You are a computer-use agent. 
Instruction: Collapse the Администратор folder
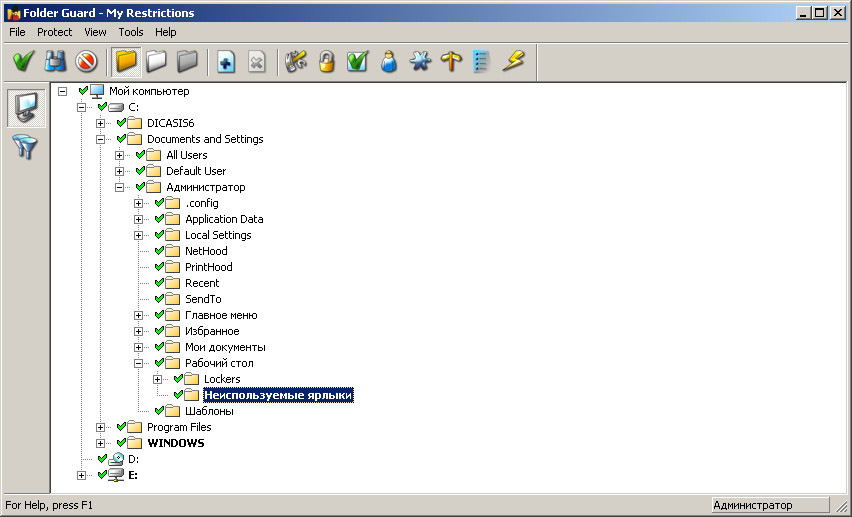[120, 188]
